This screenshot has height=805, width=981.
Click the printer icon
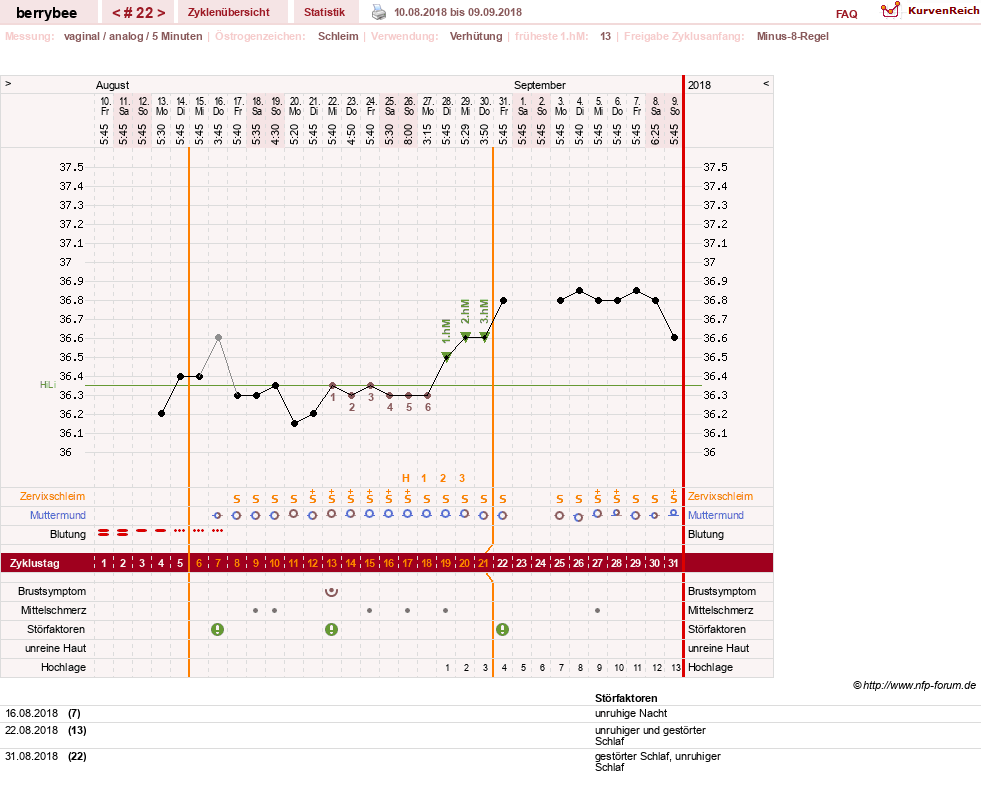[379, 12]
